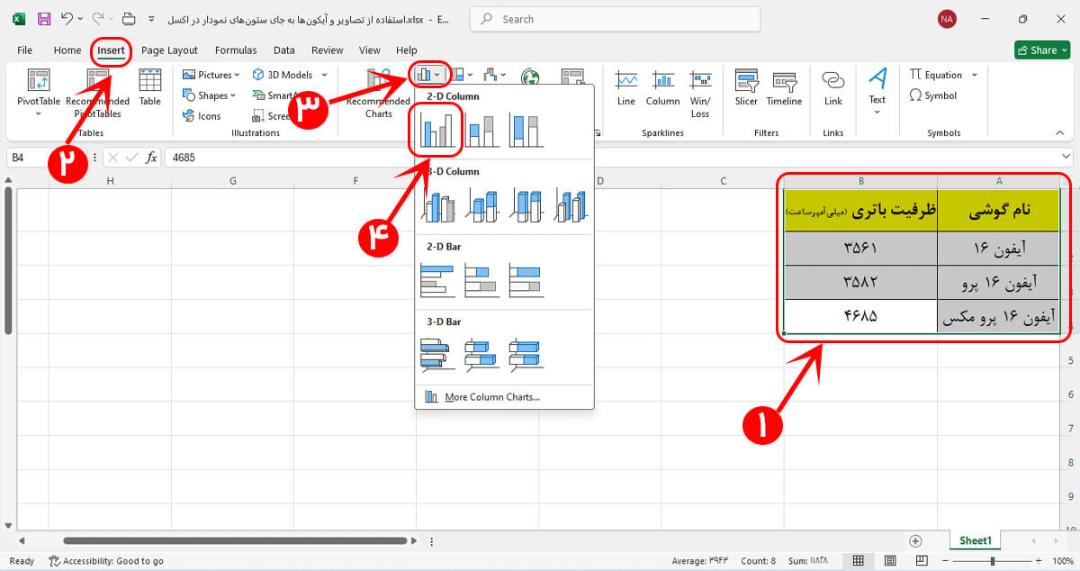Image resolution: width=1080 pixels, height=571 pixels.
Task: Insert a Win/Loss sparkline
Action: point(700,94)
